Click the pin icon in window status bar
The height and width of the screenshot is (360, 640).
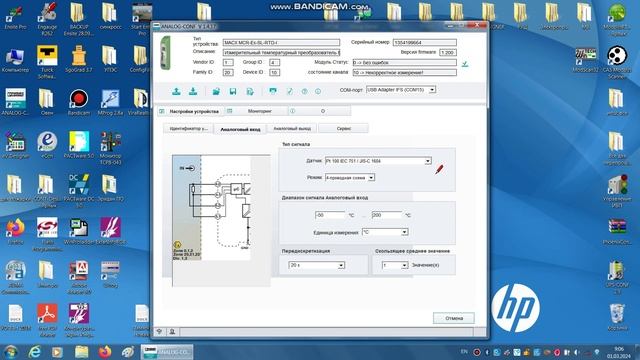point(159,331)
